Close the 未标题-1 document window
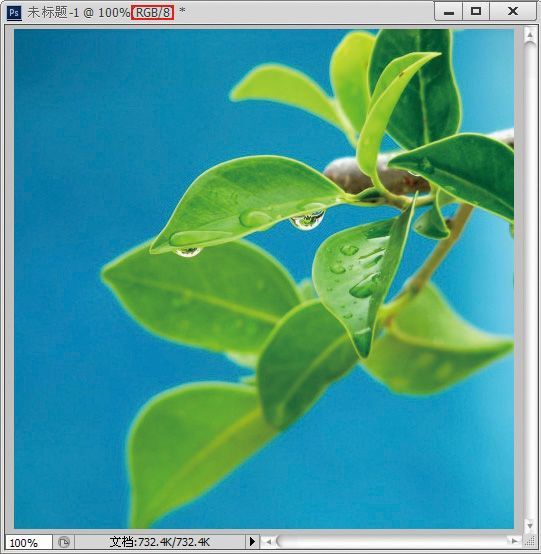This screenshot has width=541, height=554. pos(513,12)
